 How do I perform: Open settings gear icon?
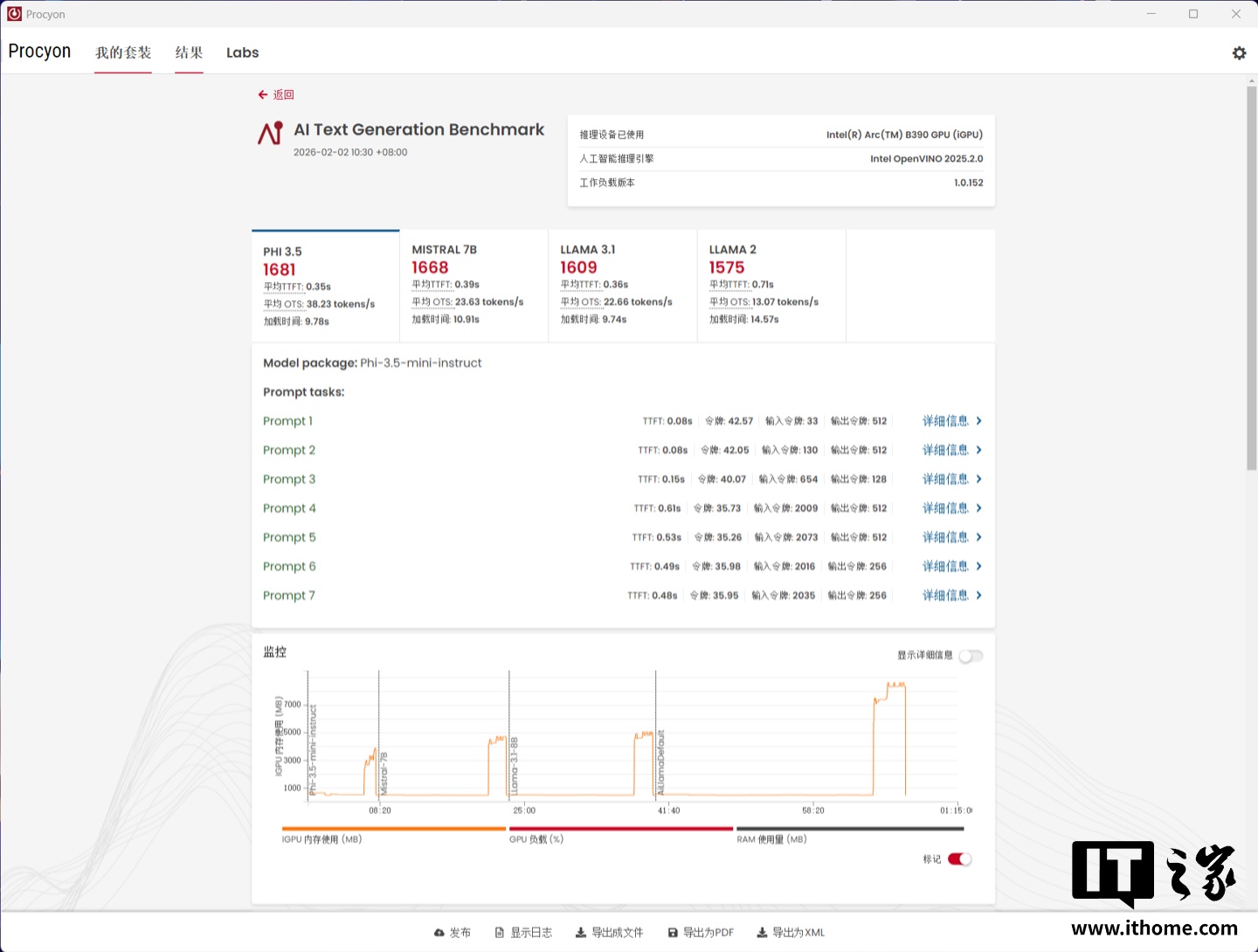pyautogui.click(x=1239, y=53)
